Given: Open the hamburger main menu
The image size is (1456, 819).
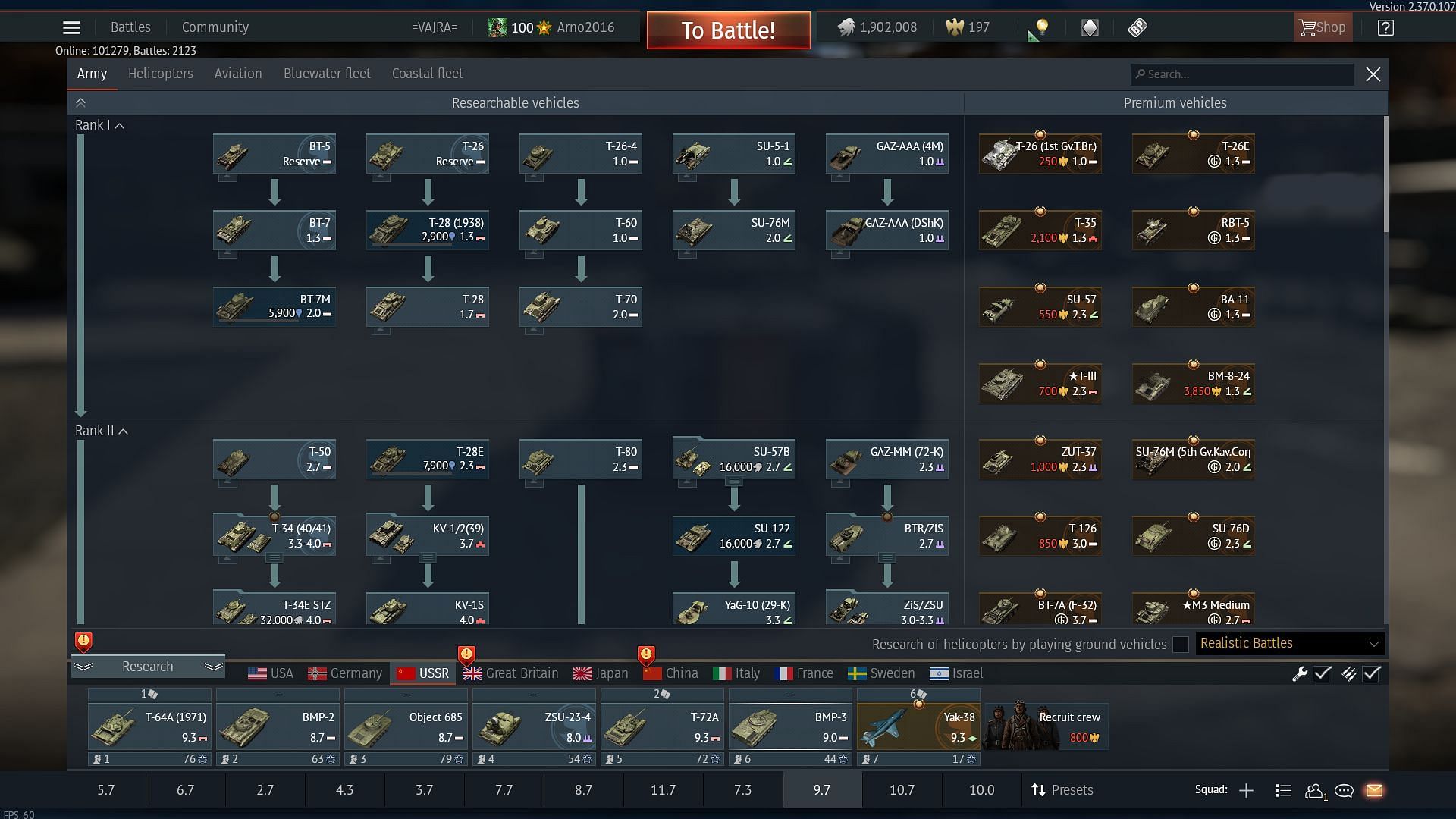Looking at the screenshot, I should (71, 27).
